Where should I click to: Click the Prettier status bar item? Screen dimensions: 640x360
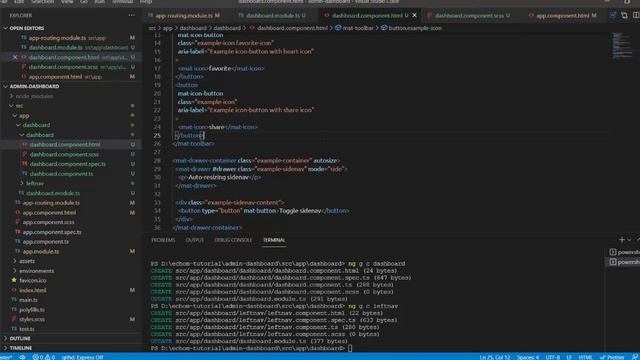[612, 357]
